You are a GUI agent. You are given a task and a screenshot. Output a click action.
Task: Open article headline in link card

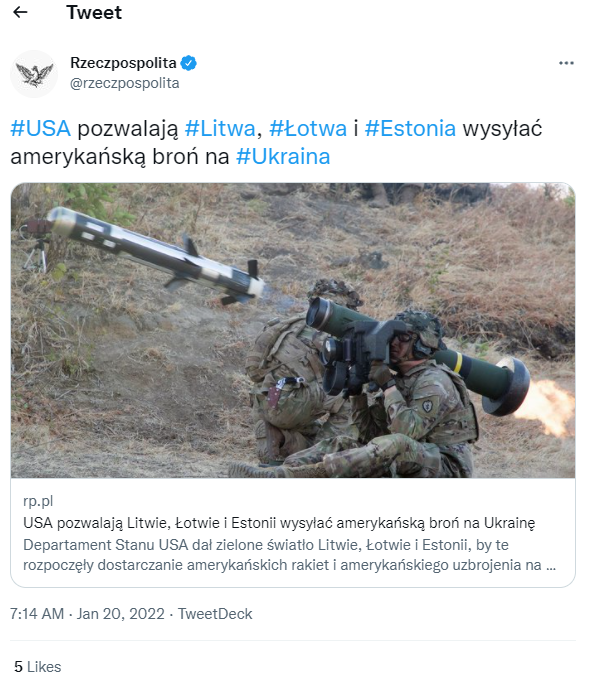279,523
